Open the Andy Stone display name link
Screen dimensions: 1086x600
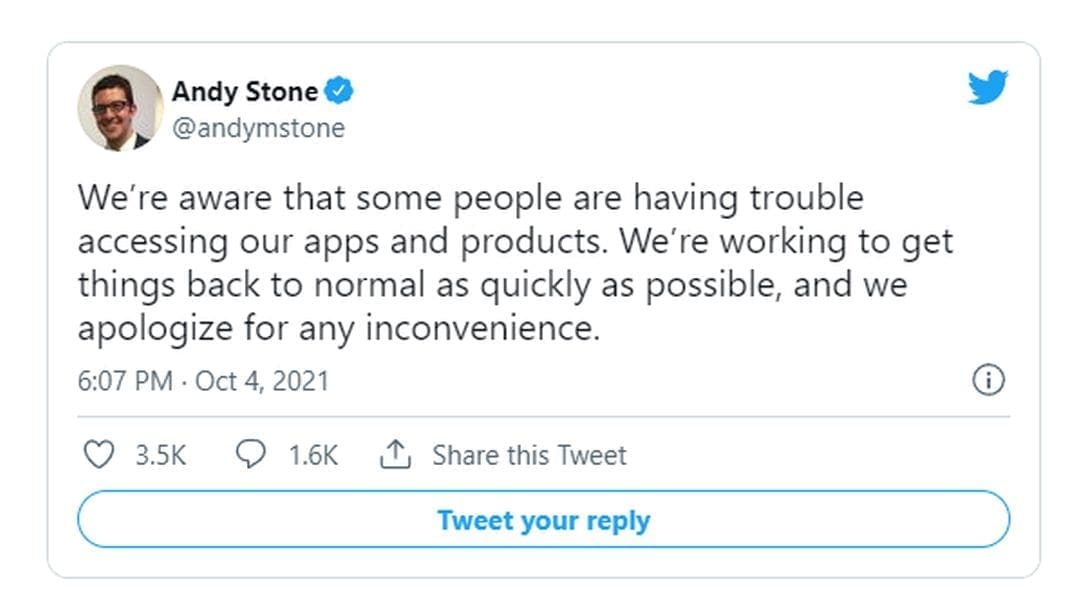245,92
